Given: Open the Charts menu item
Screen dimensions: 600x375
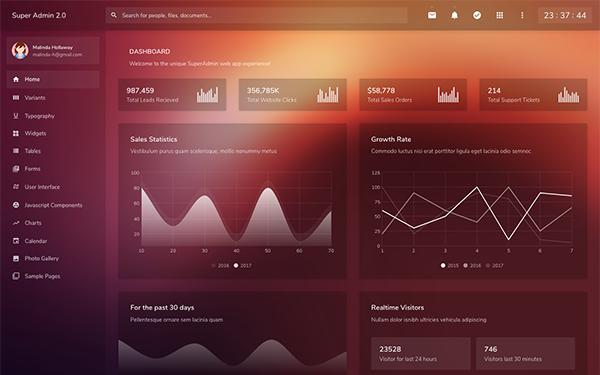Looking at the screenshot, I should [53, 223].
